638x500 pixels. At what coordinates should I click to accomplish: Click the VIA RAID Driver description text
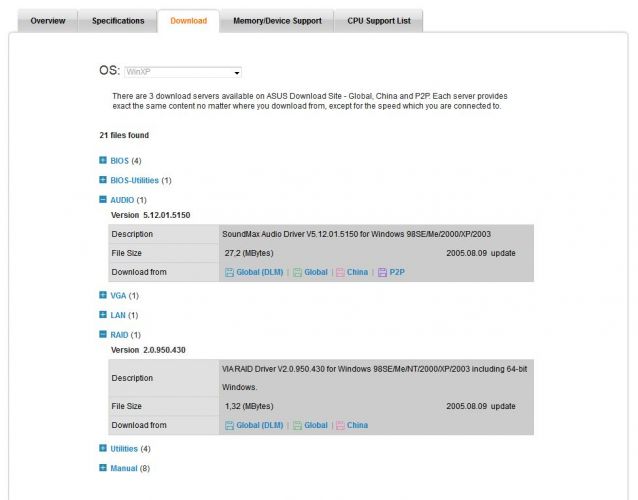coord(374,378)
